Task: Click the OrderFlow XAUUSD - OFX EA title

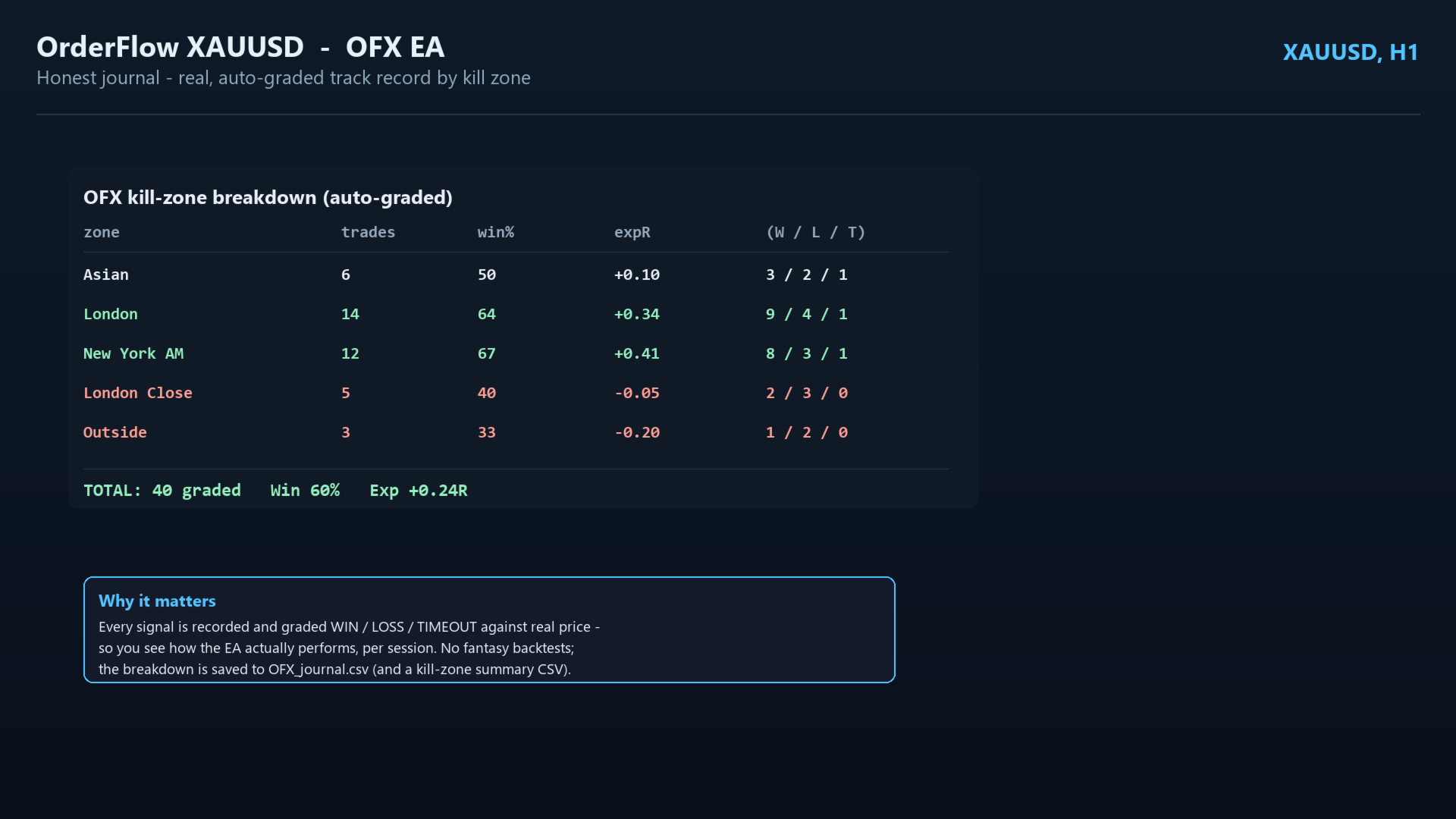Action: tap(240, 47)
